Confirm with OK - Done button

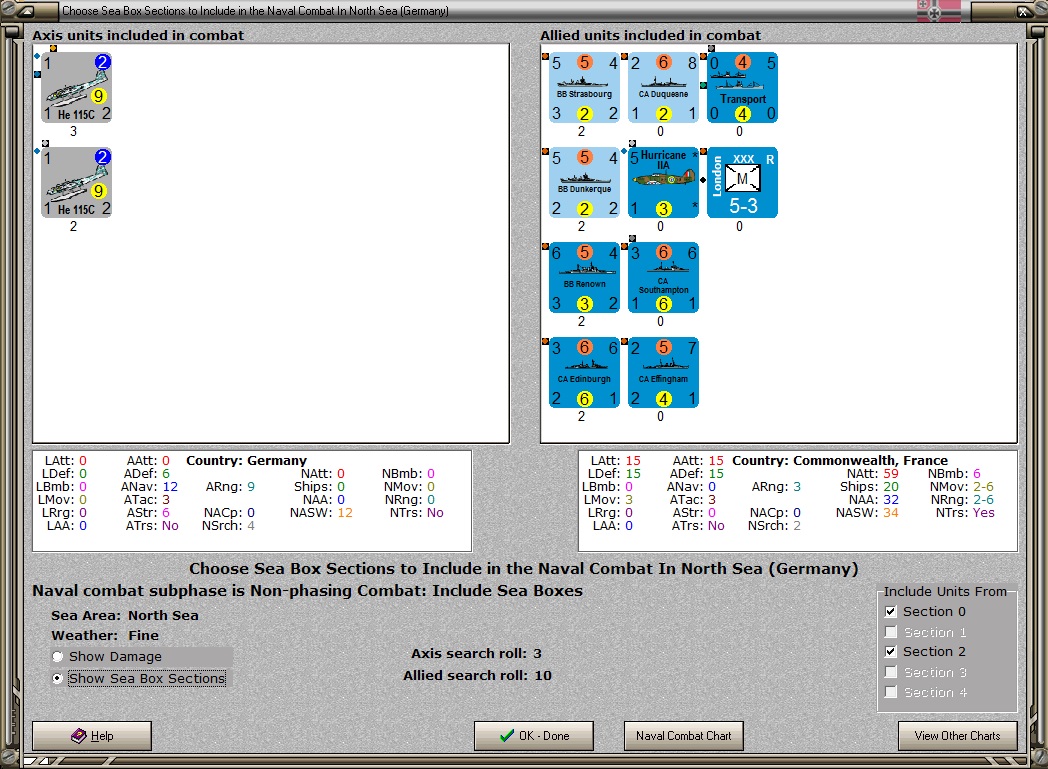(x=534, y=736)
